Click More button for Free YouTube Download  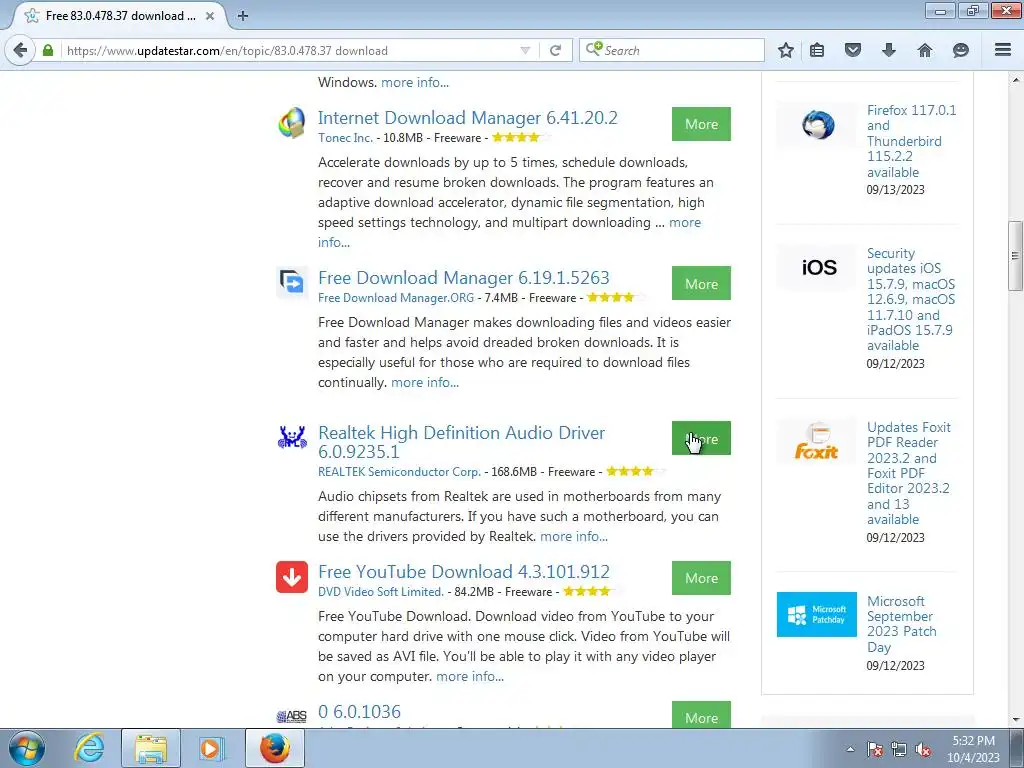[701, 578]
